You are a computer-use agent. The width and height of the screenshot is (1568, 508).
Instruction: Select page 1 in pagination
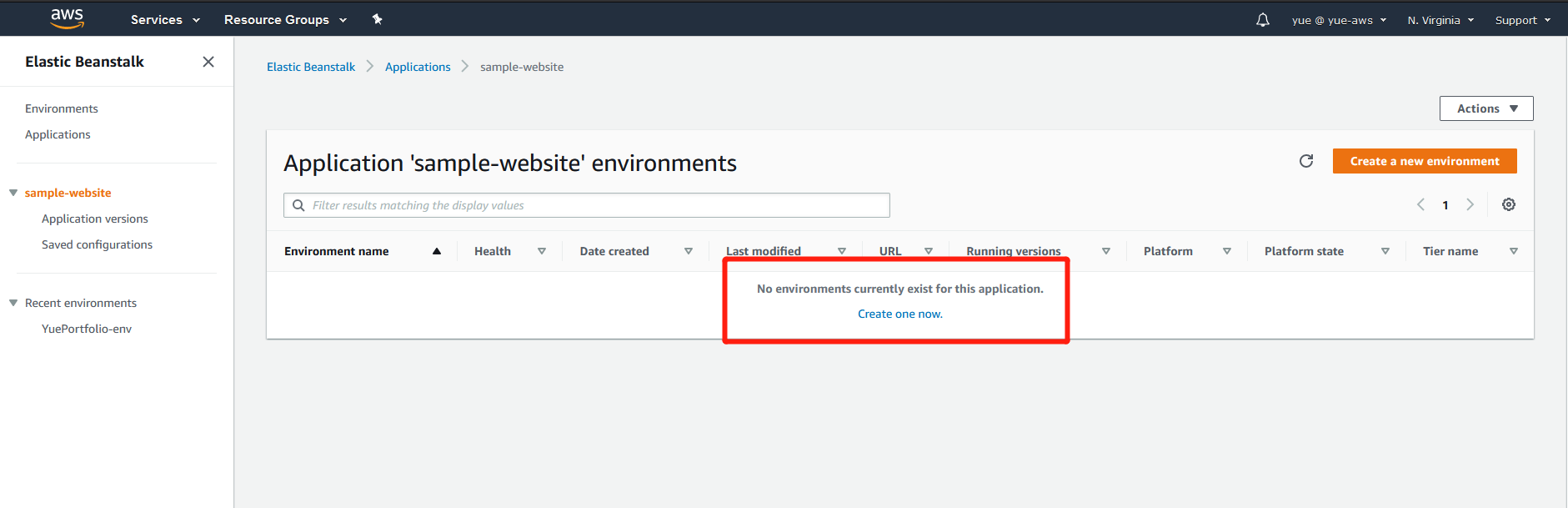[x=1445, y=205]
